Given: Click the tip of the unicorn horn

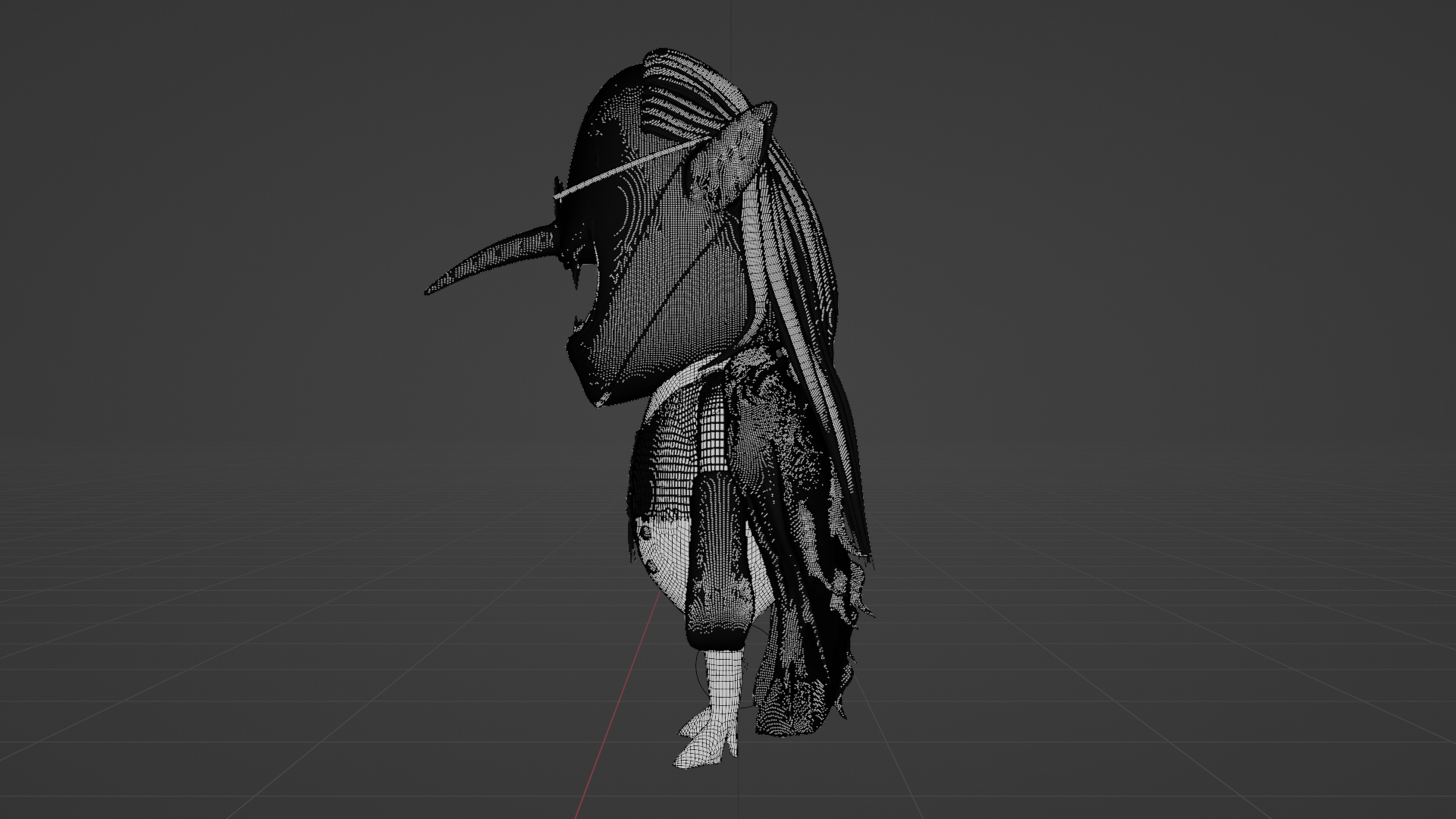Looking at the screenshot, I should click(x=430, y=290).
